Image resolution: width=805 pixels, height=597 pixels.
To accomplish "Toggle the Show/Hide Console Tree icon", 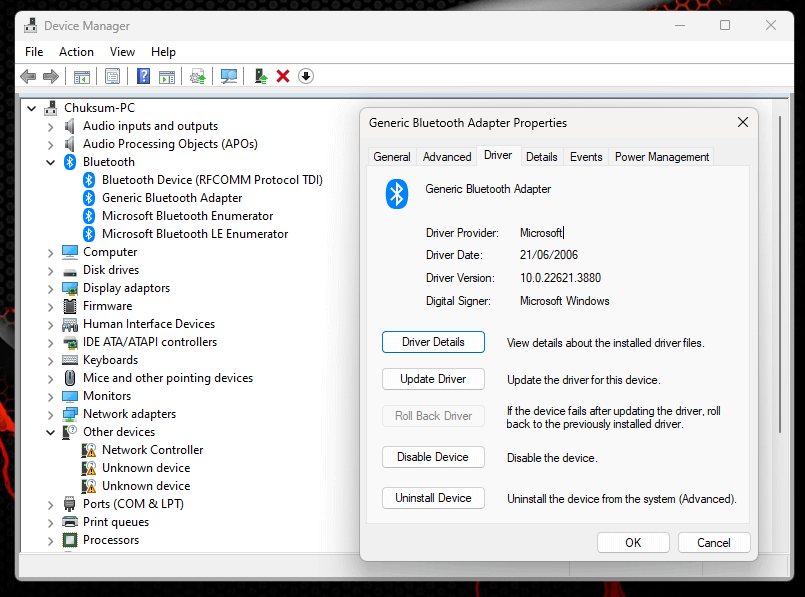I will pyautogui.click(x=81, y=76).
